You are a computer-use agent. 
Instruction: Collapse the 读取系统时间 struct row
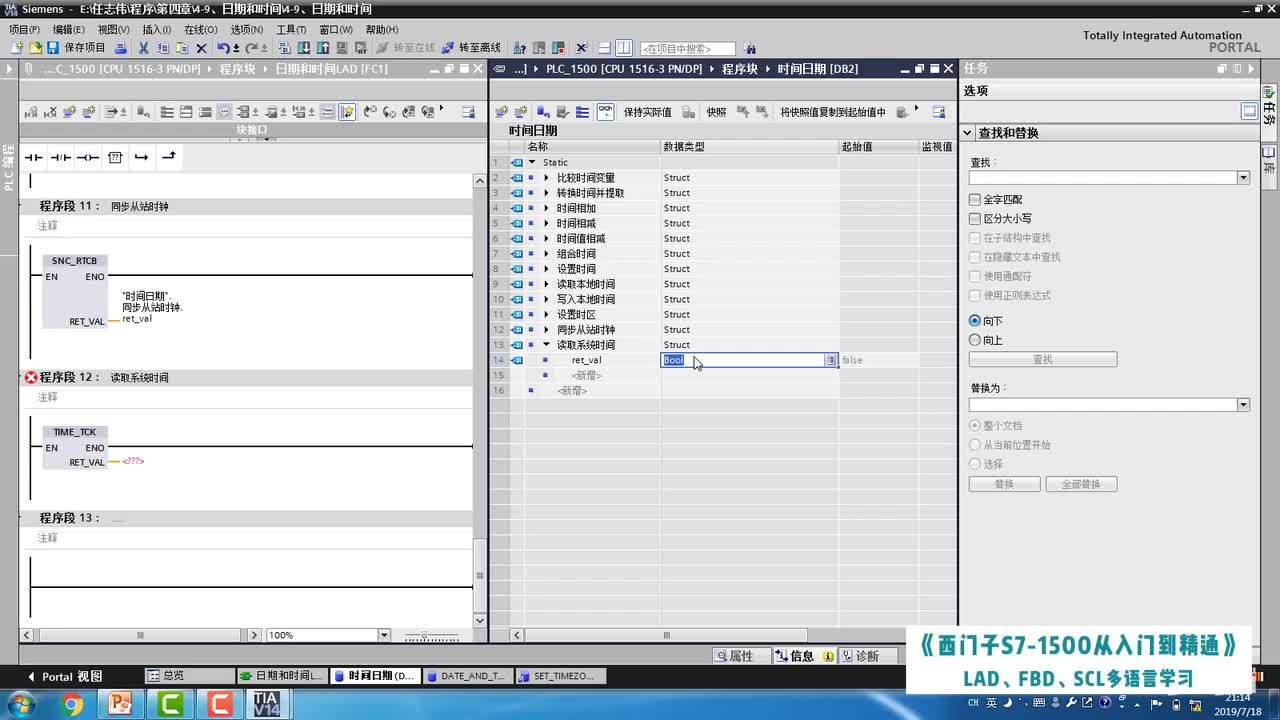coord(546,345)
